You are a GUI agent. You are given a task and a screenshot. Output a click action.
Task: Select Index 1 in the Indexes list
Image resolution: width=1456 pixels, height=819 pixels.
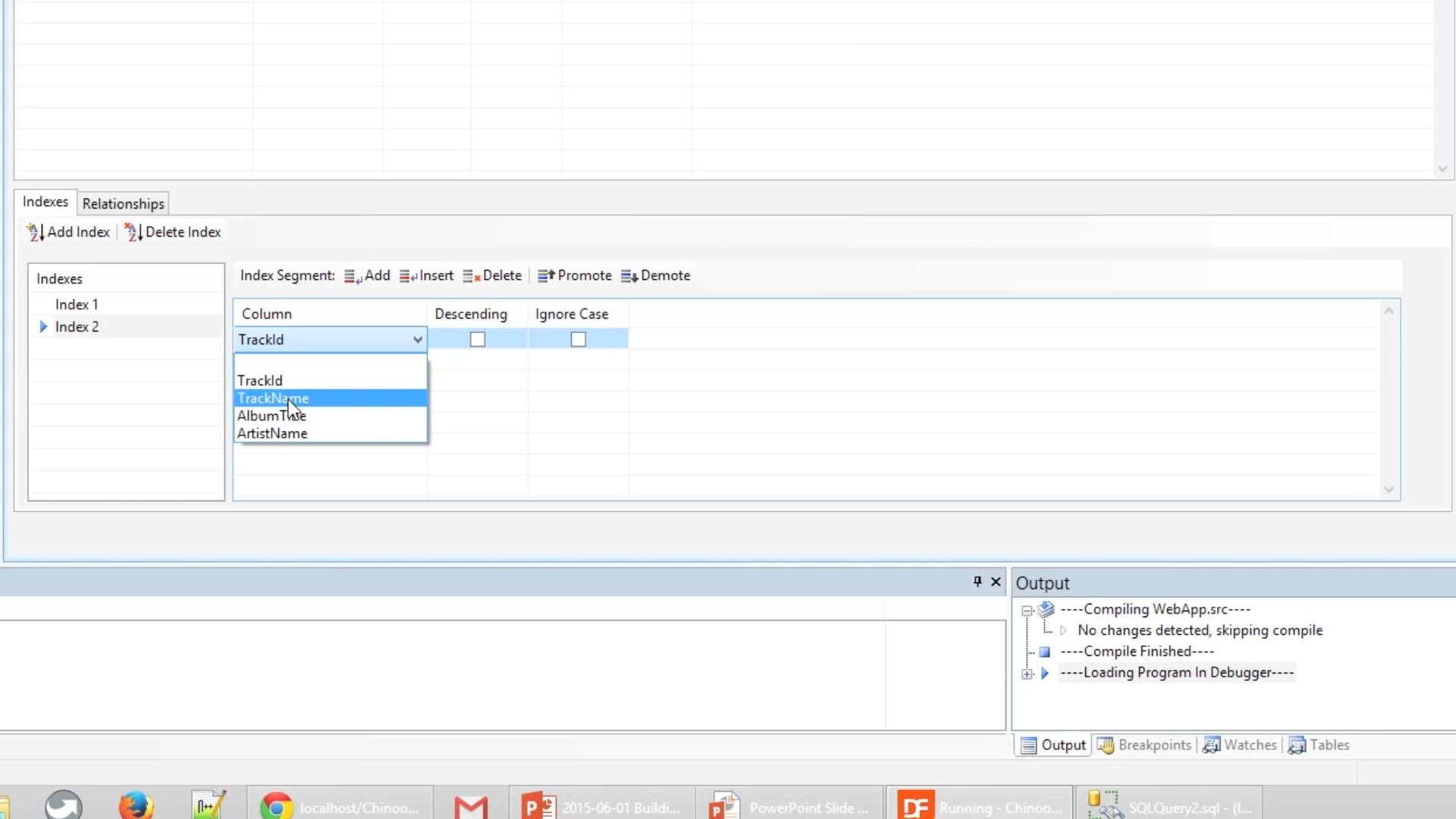click(77, 305)
